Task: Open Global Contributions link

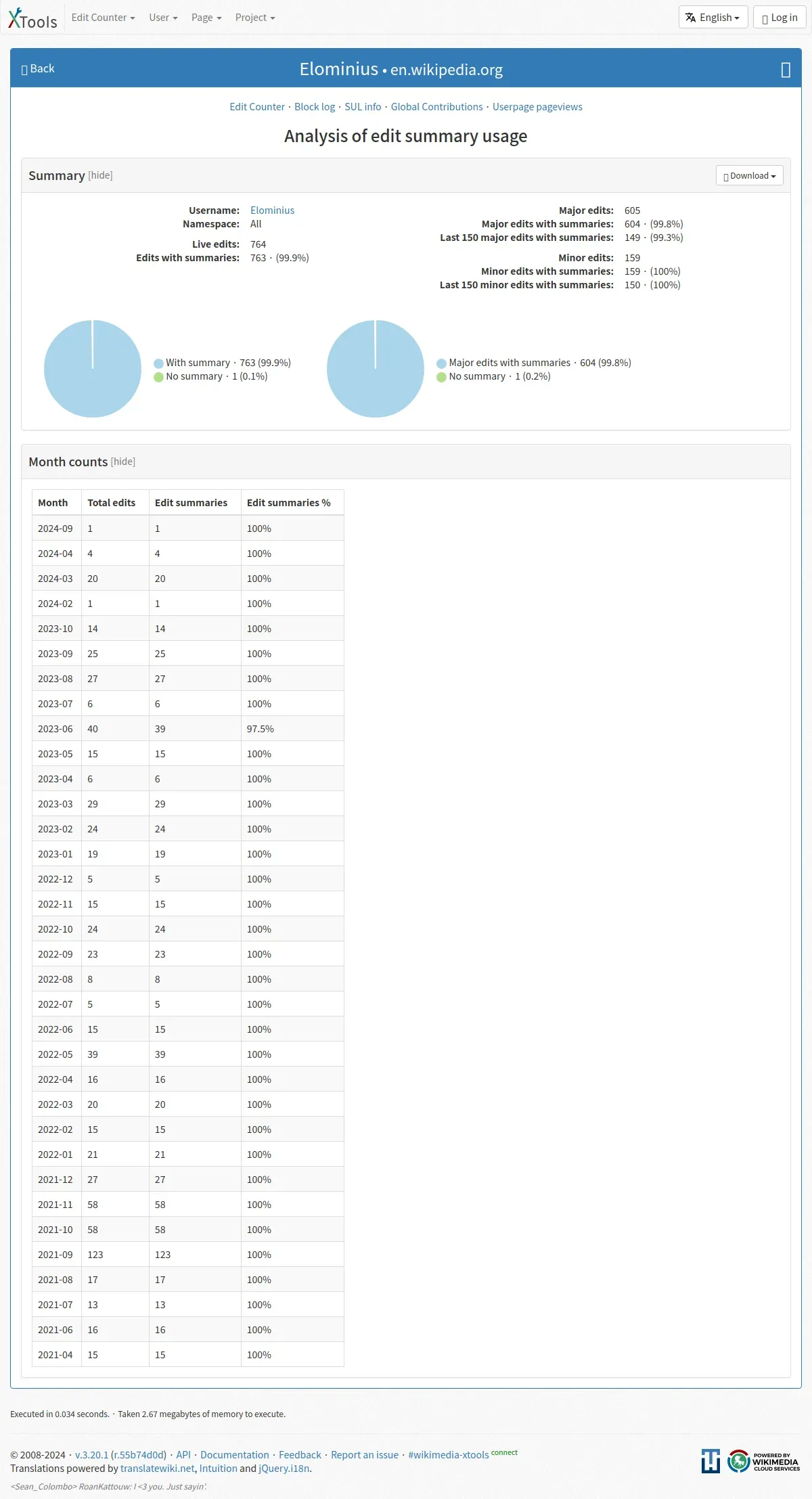Action: coord(436,107)
